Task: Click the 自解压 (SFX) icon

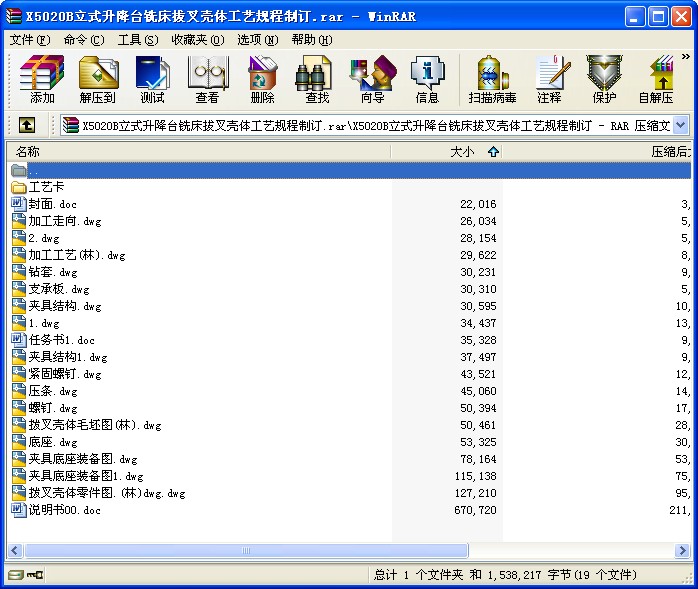Action: click(x=656, y=79)
